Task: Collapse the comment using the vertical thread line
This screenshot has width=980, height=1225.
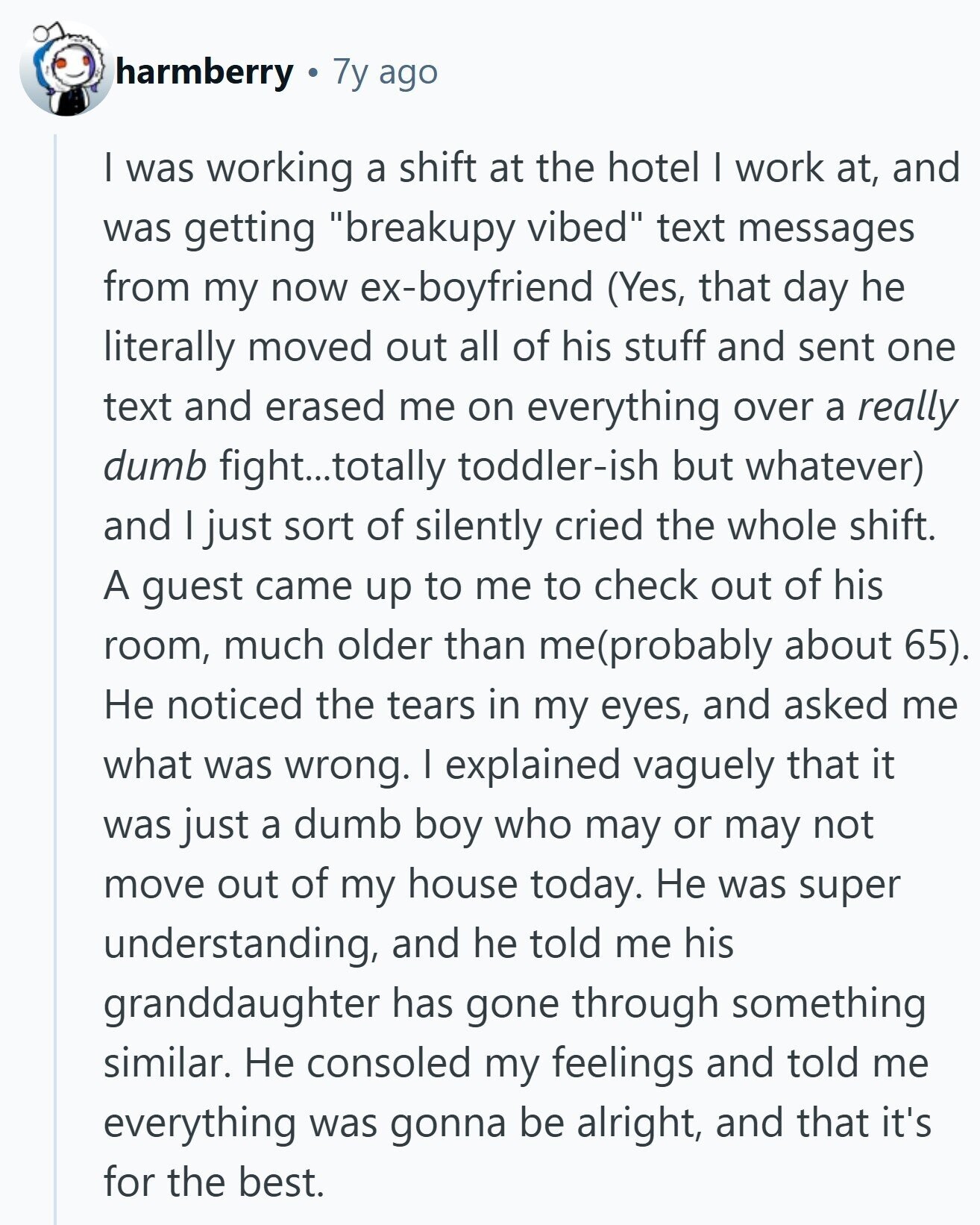Action: coord(54,679)
